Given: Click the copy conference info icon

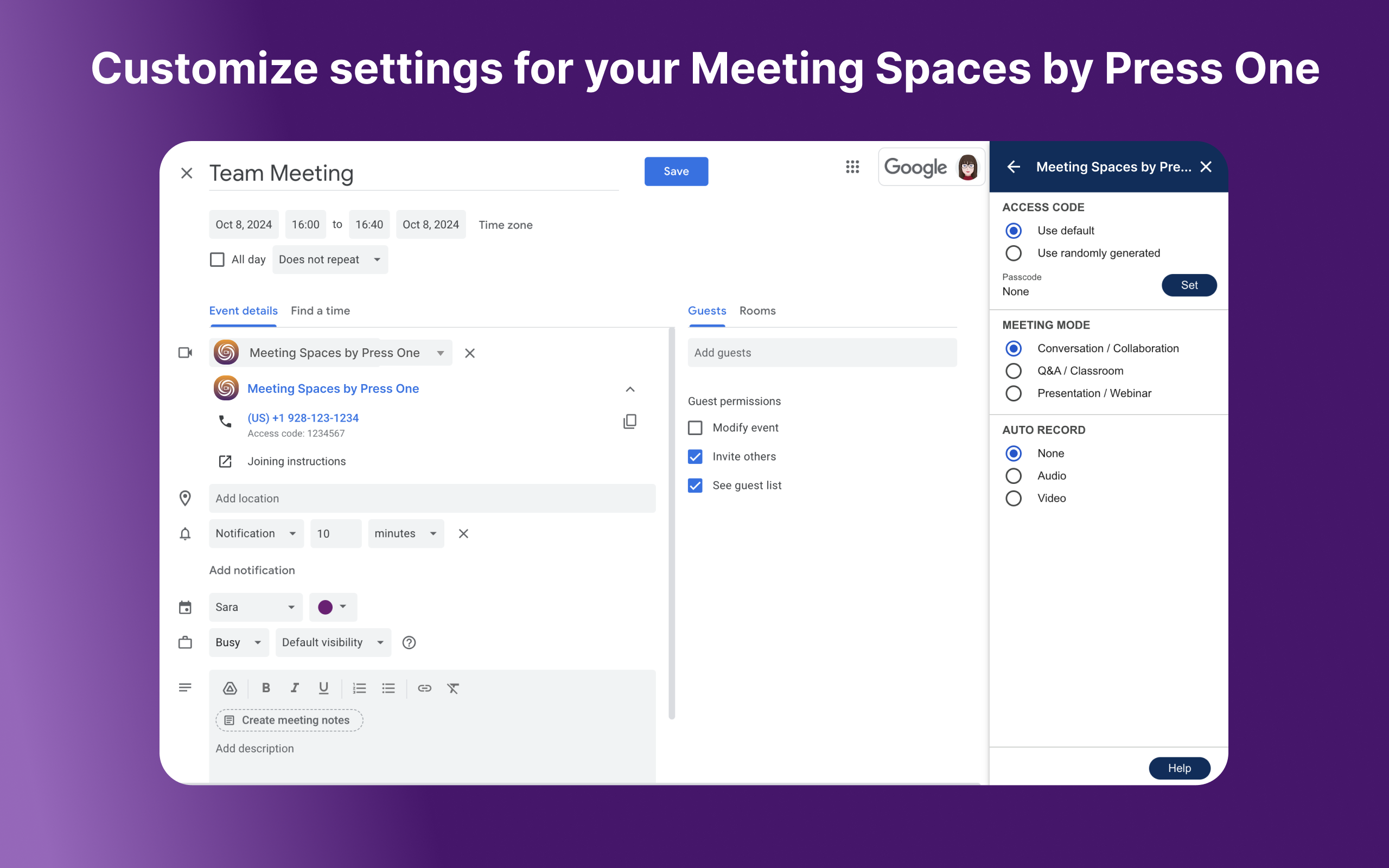Looking at the screenshot, I should coord(629,422).
